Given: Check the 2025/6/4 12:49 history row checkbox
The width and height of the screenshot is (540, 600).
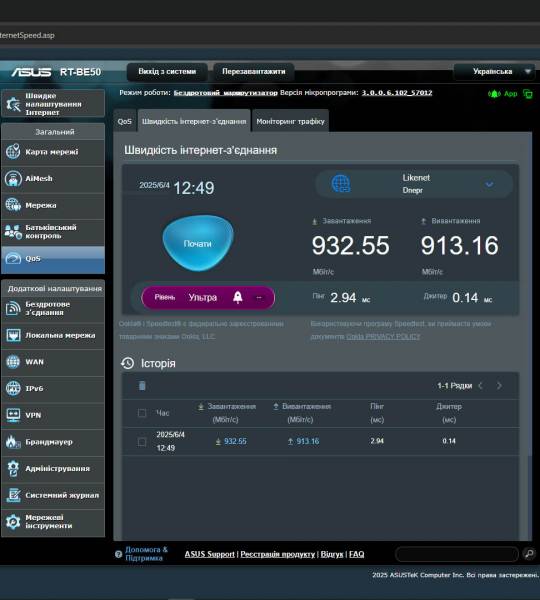Looking at the screenshot, I should pos(142,442).
